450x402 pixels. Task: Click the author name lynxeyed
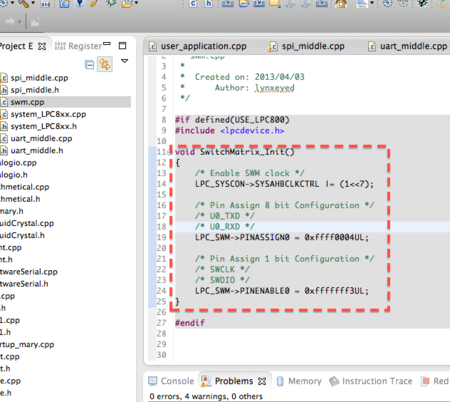point(275,88)
